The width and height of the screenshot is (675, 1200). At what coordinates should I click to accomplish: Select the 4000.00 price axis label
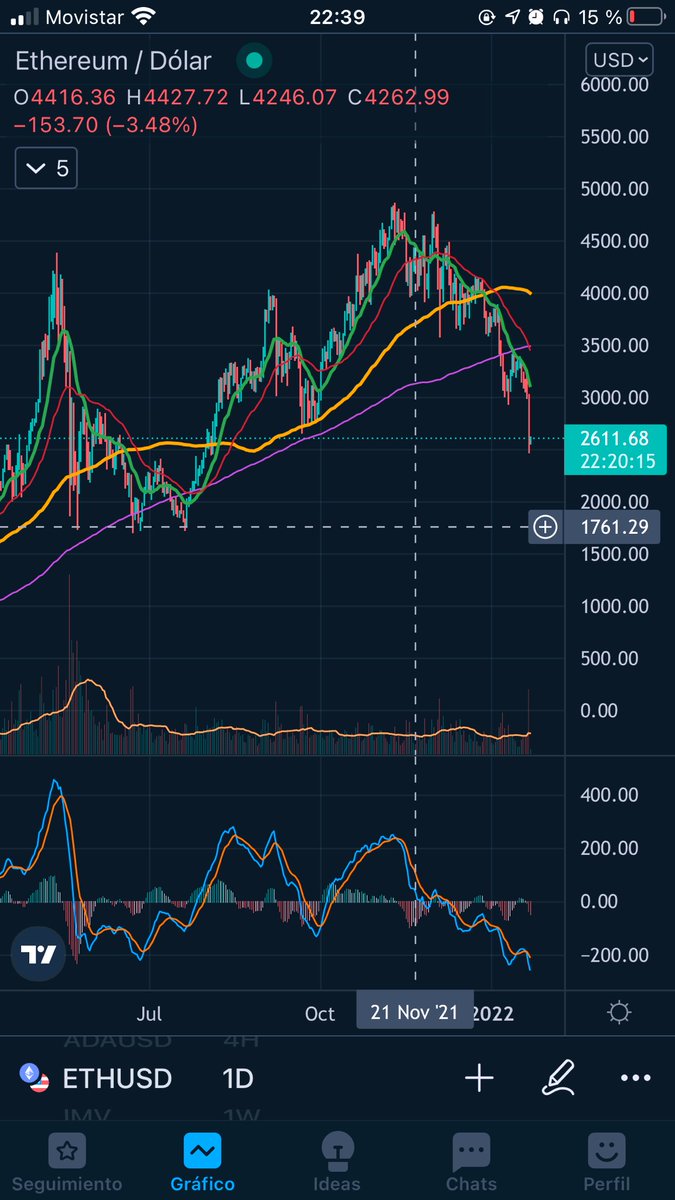615,293
